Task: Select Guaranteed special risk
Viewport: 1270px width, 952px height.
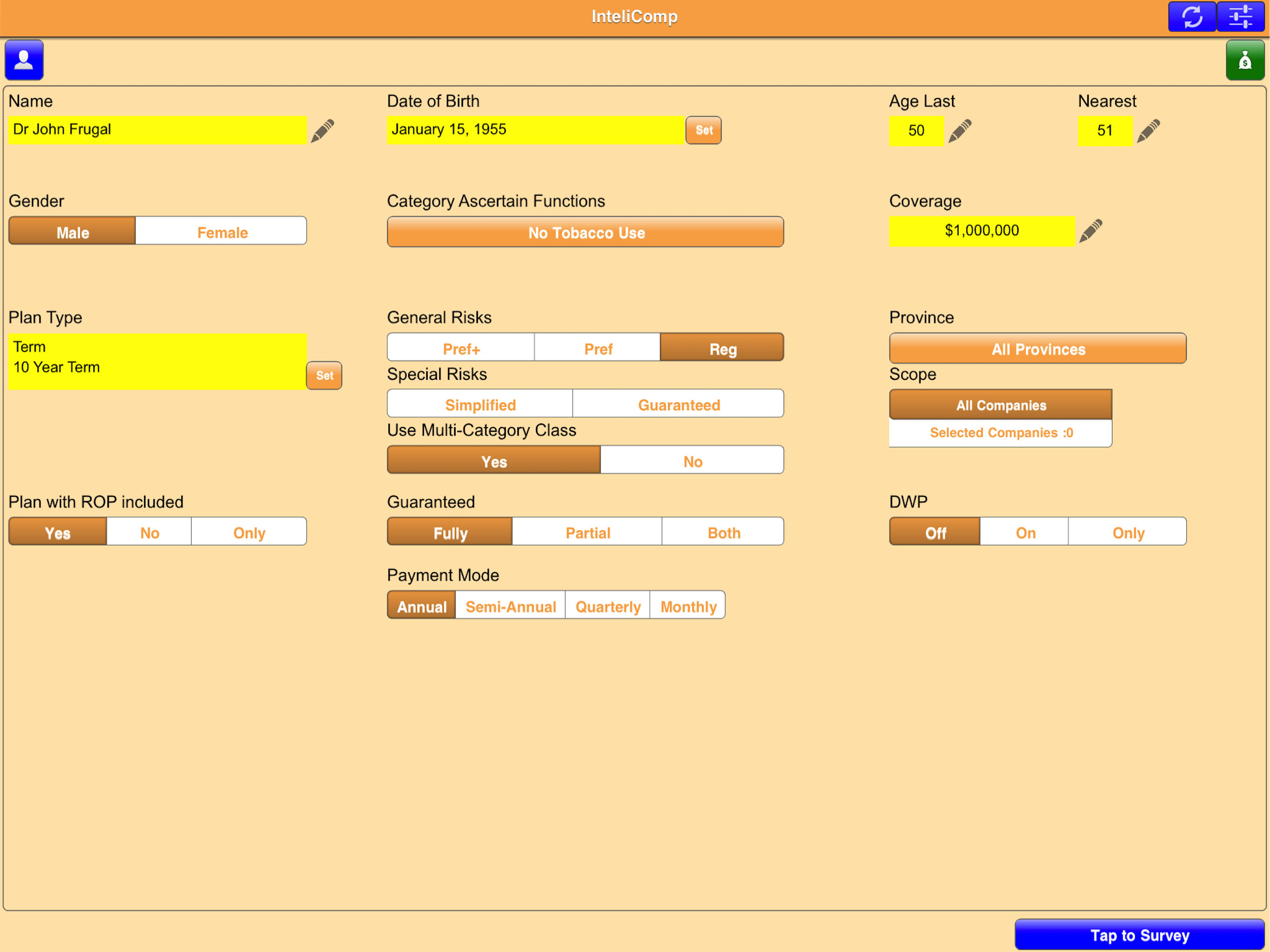Action: (679, 403)
